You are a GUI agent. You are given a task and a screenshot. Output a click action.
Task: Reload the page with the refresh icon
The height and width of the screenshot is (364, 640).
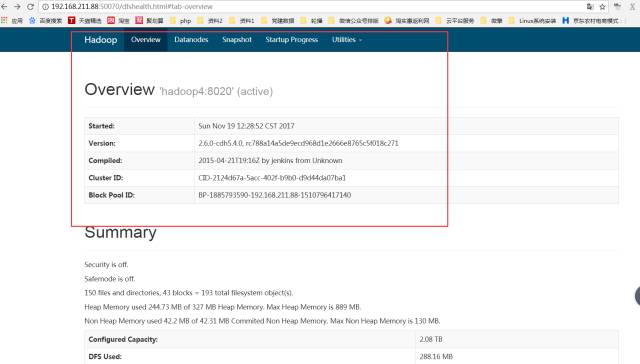[x=30, y=7]
